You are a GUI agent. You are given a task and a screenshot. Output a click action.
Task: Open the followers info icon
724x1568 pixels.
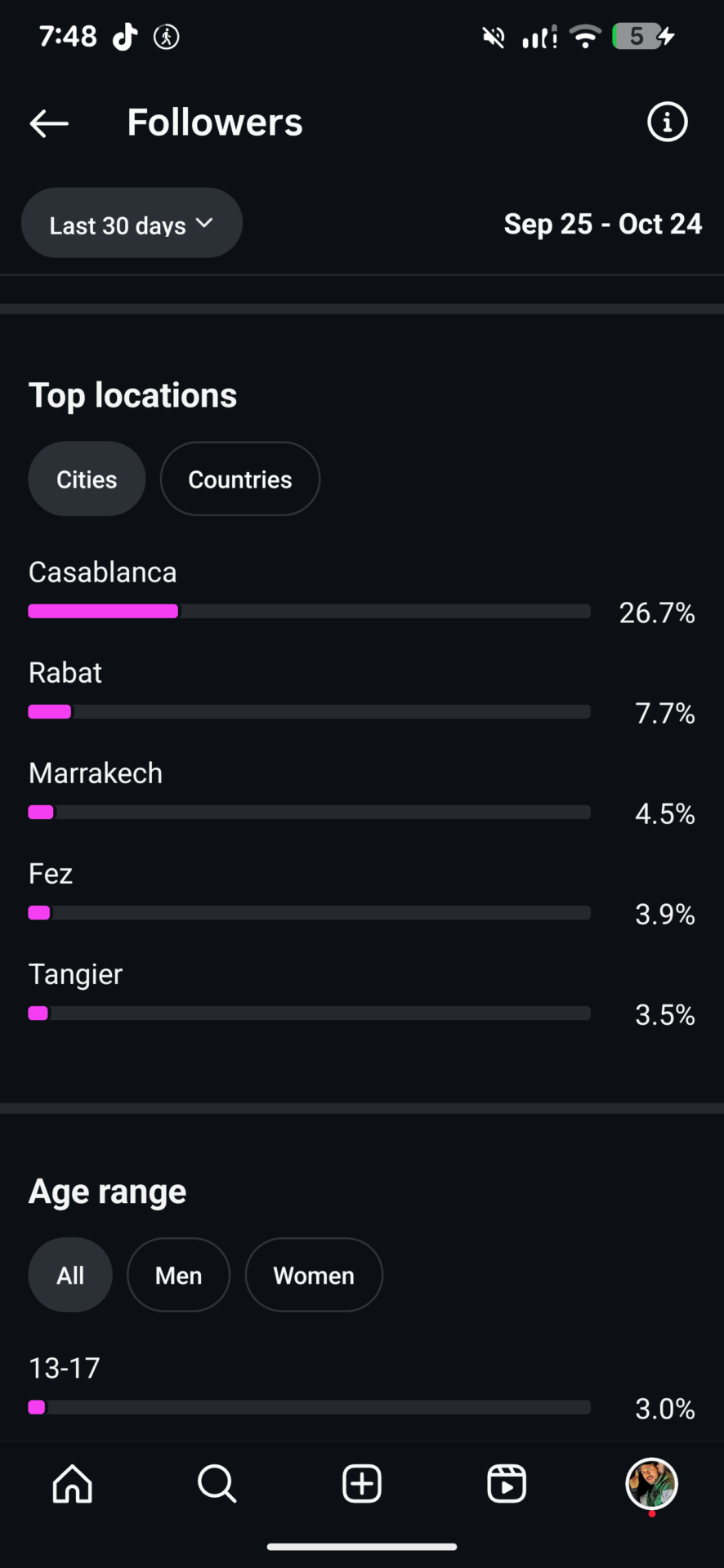667,122
